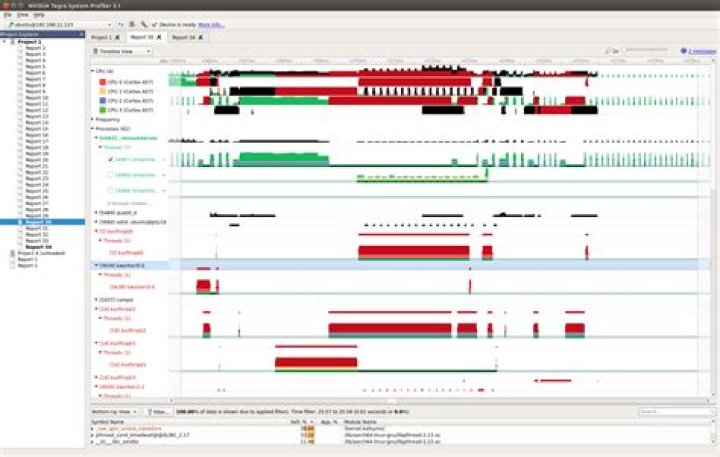Click the yellow CPU 1 color swatch
This screenshot has width=720, height=457.
pyautogui.click(x=103, y=91)
